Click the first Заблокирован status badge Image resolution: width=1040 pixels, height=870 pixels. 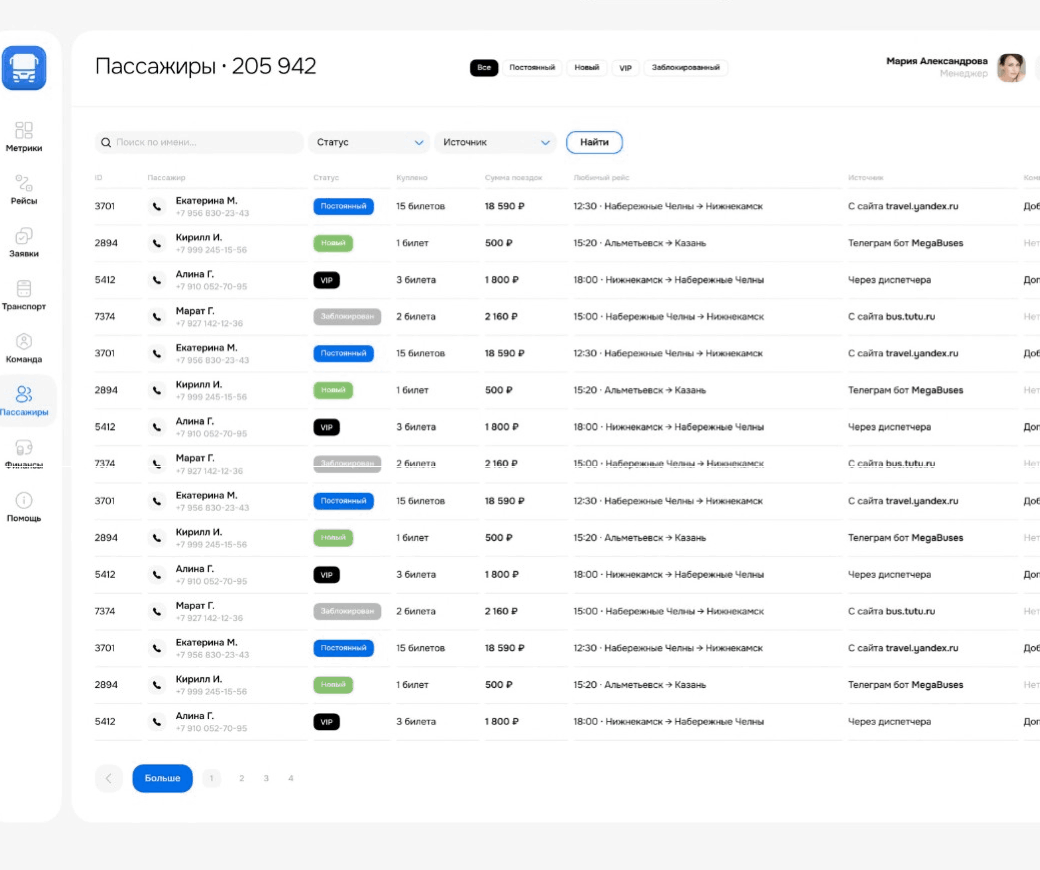point(347,317)
